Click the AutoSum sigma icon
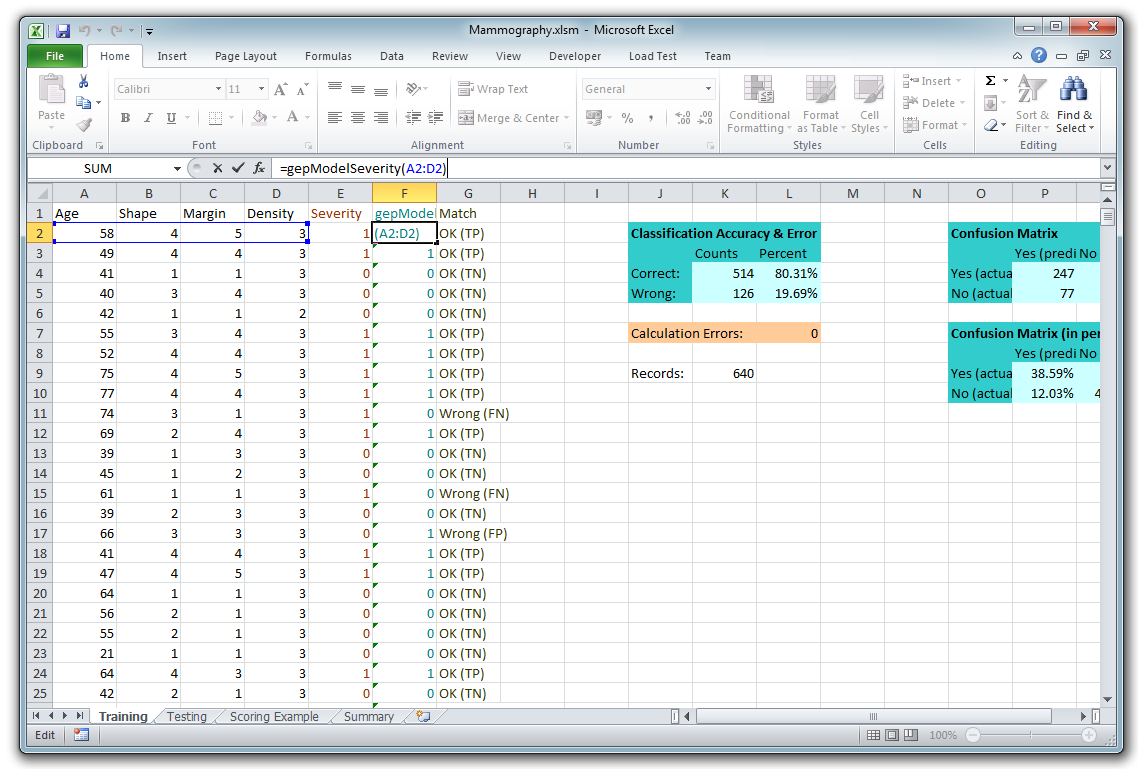 tap(990, 81)
